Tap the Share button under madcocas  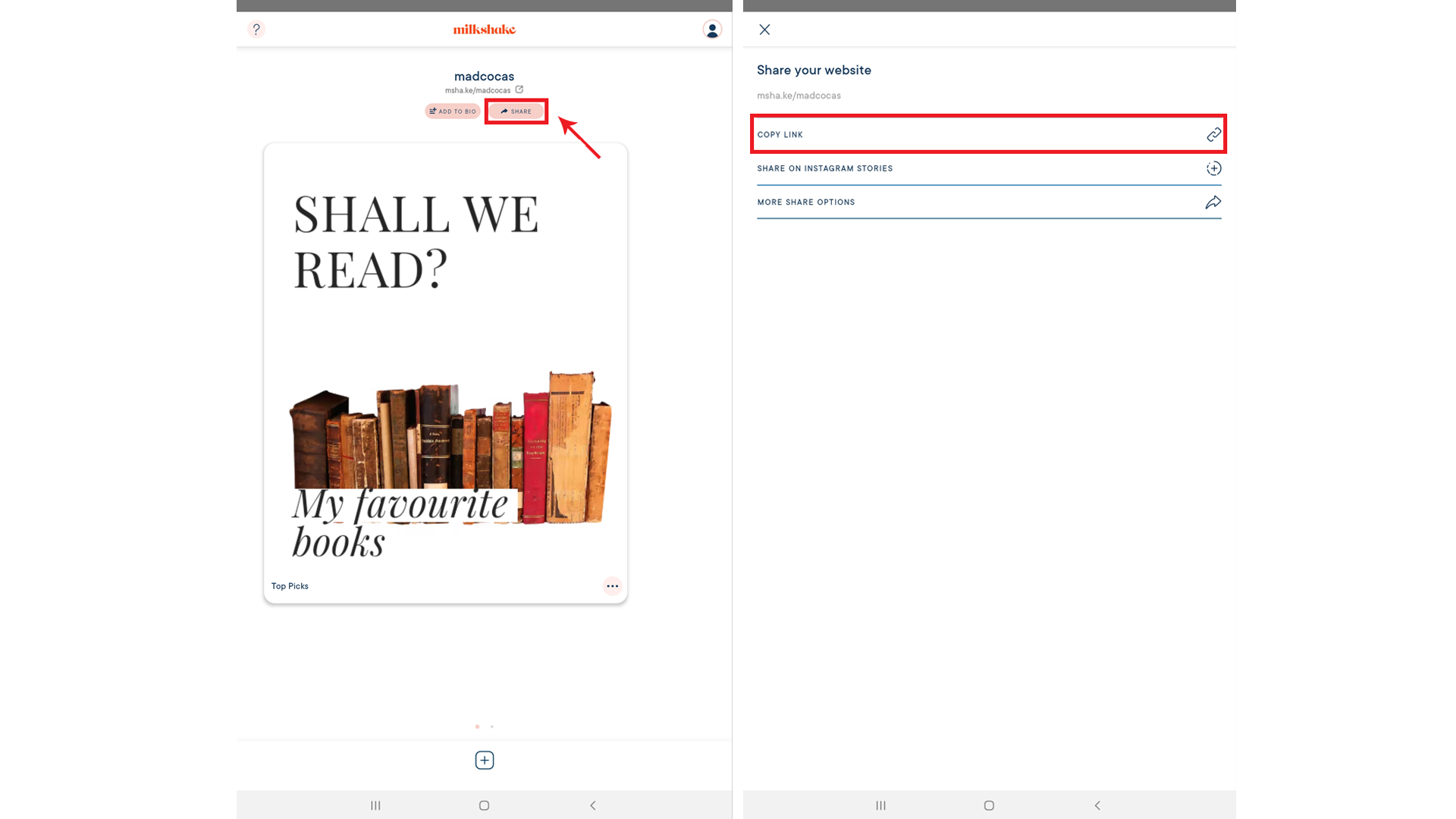click(516, 111)
